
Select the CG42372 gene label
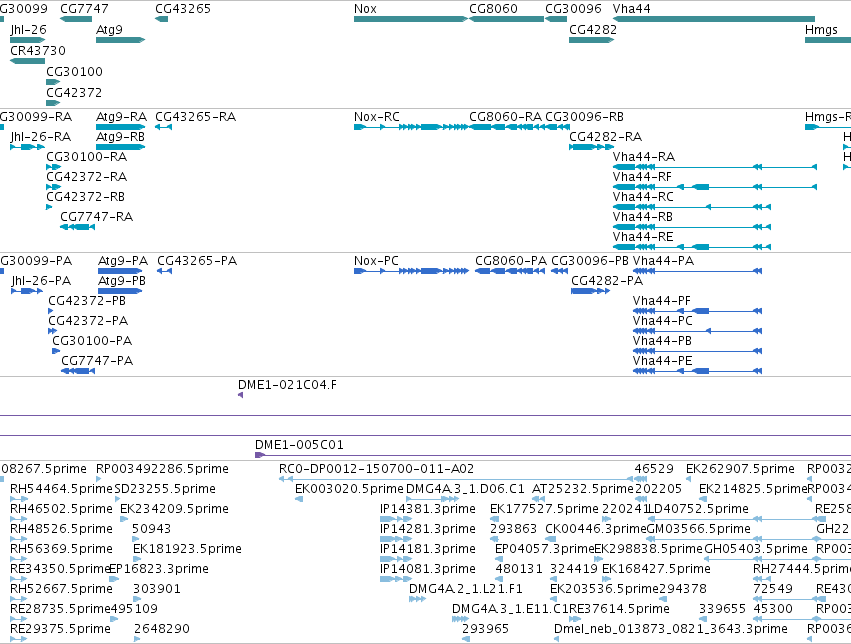74,92
